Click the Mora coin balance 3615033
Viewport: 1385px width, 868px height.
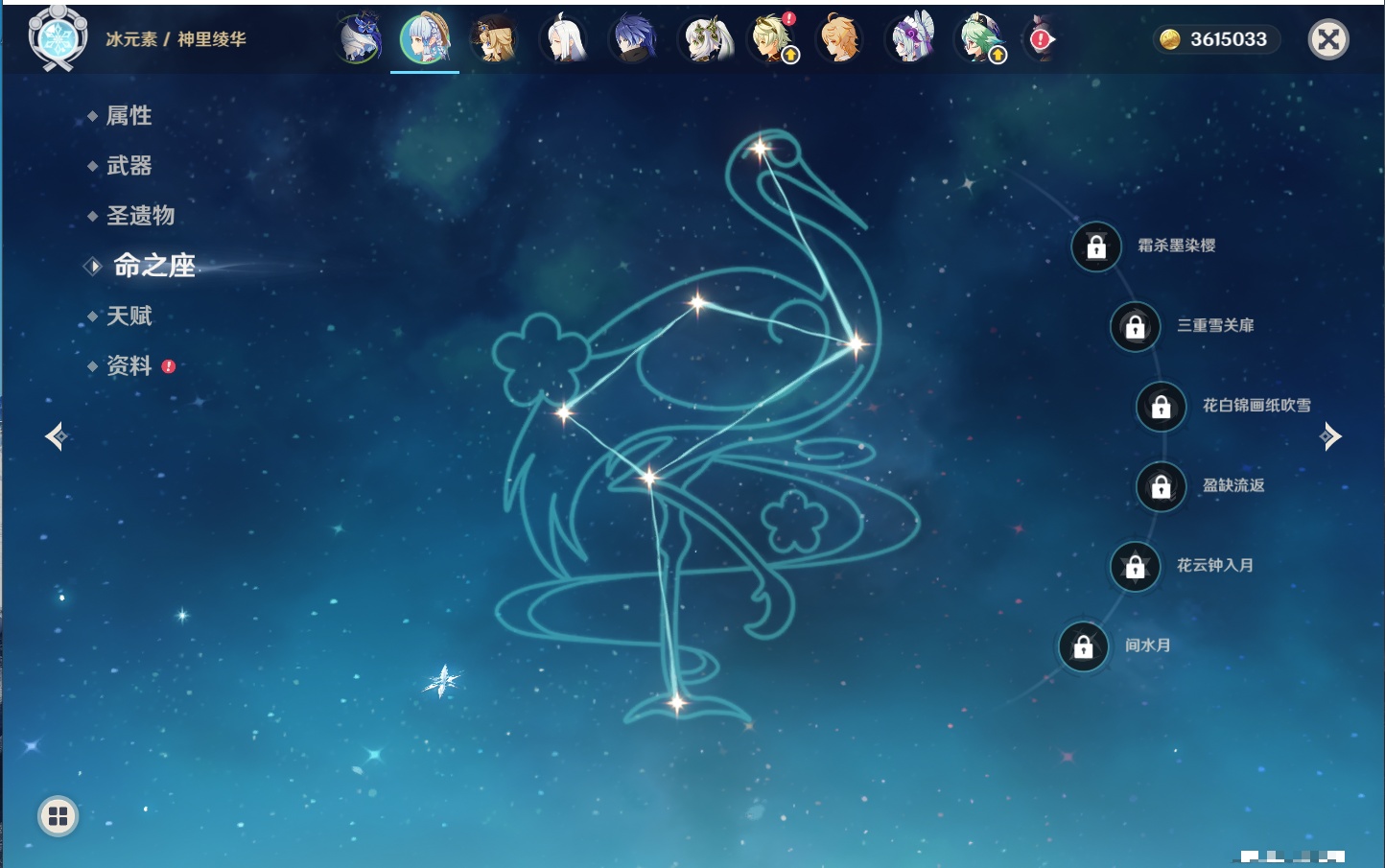(1215, 39)
